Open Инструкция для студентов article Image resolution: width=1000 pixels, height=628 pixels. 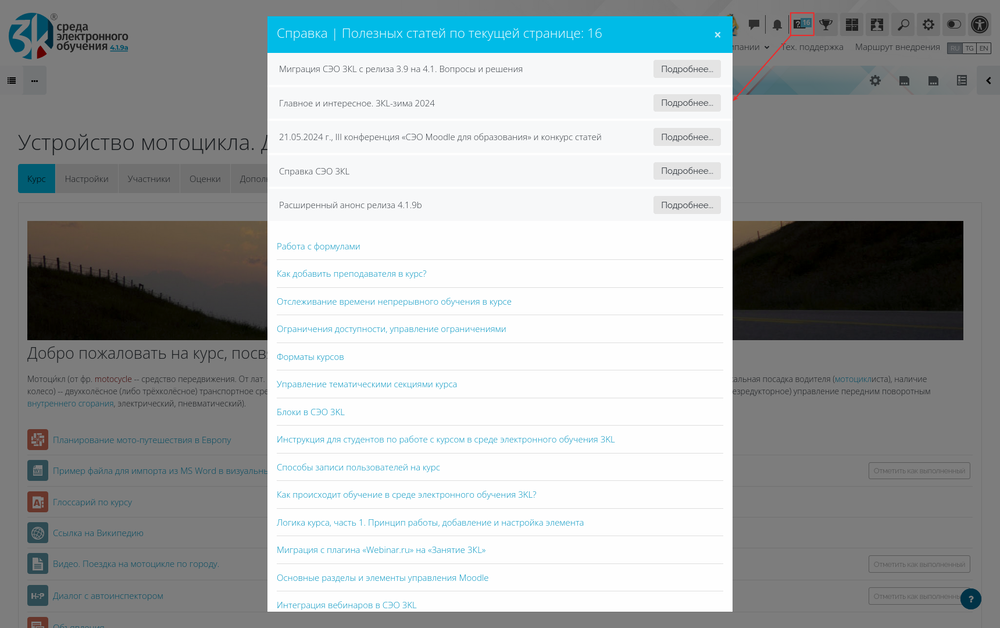pos(445,439)
